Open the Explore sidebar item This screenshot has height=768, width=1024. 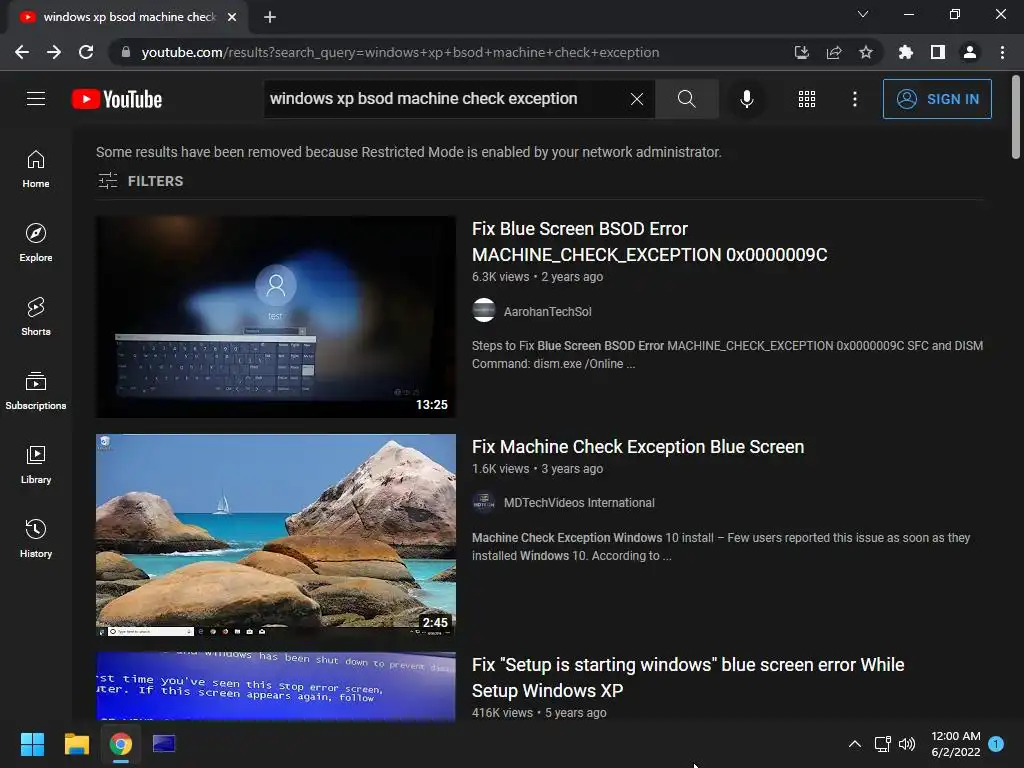click(x=36, y=243)
